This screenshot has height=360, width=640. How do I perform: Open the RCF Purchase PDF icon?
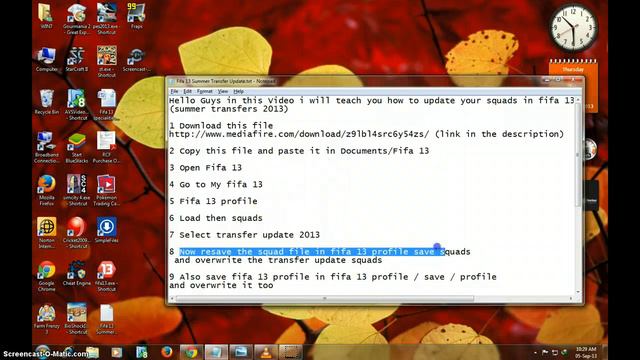coord(107,148)
